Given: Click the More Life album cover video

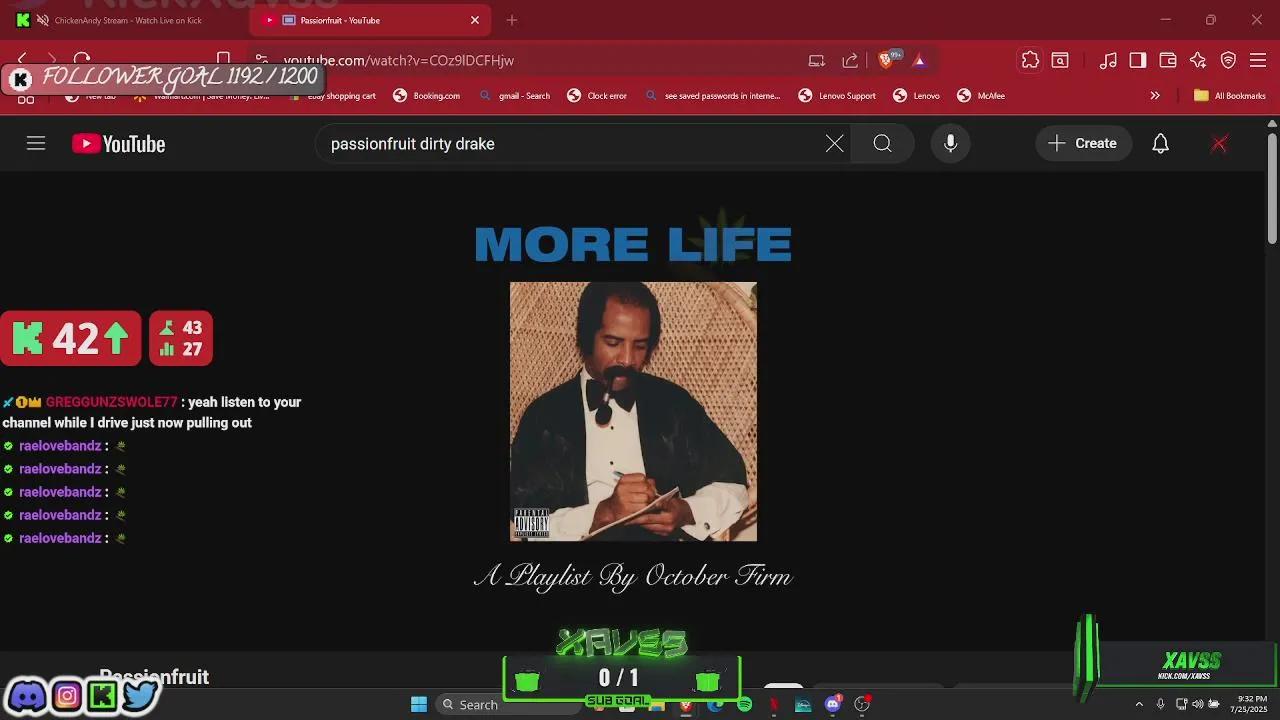Looking at the screenshot, I should (x=633, y=411).
